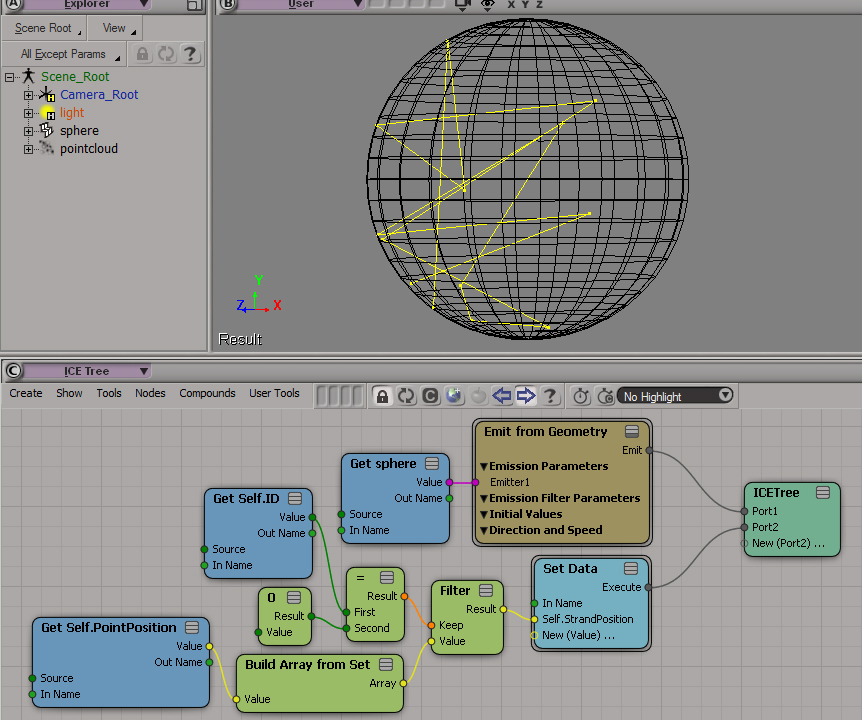The width and height of the screenshot is (862, 720).
Task: Click the Scene Root button
Action: tap(44, 28)
